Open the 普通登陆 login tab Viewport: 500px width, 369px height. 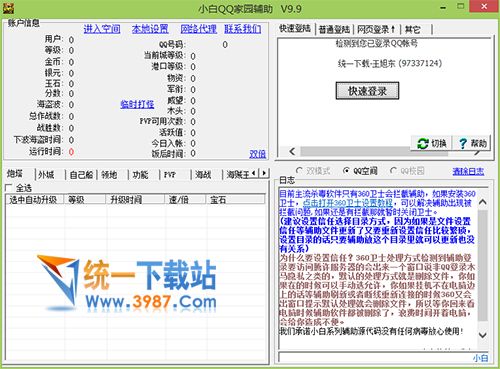(334, 29)
